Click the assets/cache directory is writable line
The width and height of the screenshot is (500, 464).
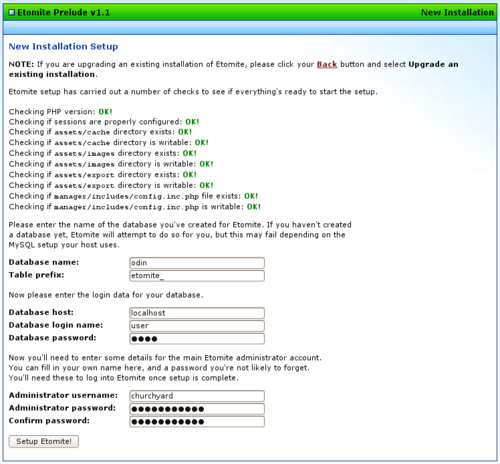[x=108, y=143]
